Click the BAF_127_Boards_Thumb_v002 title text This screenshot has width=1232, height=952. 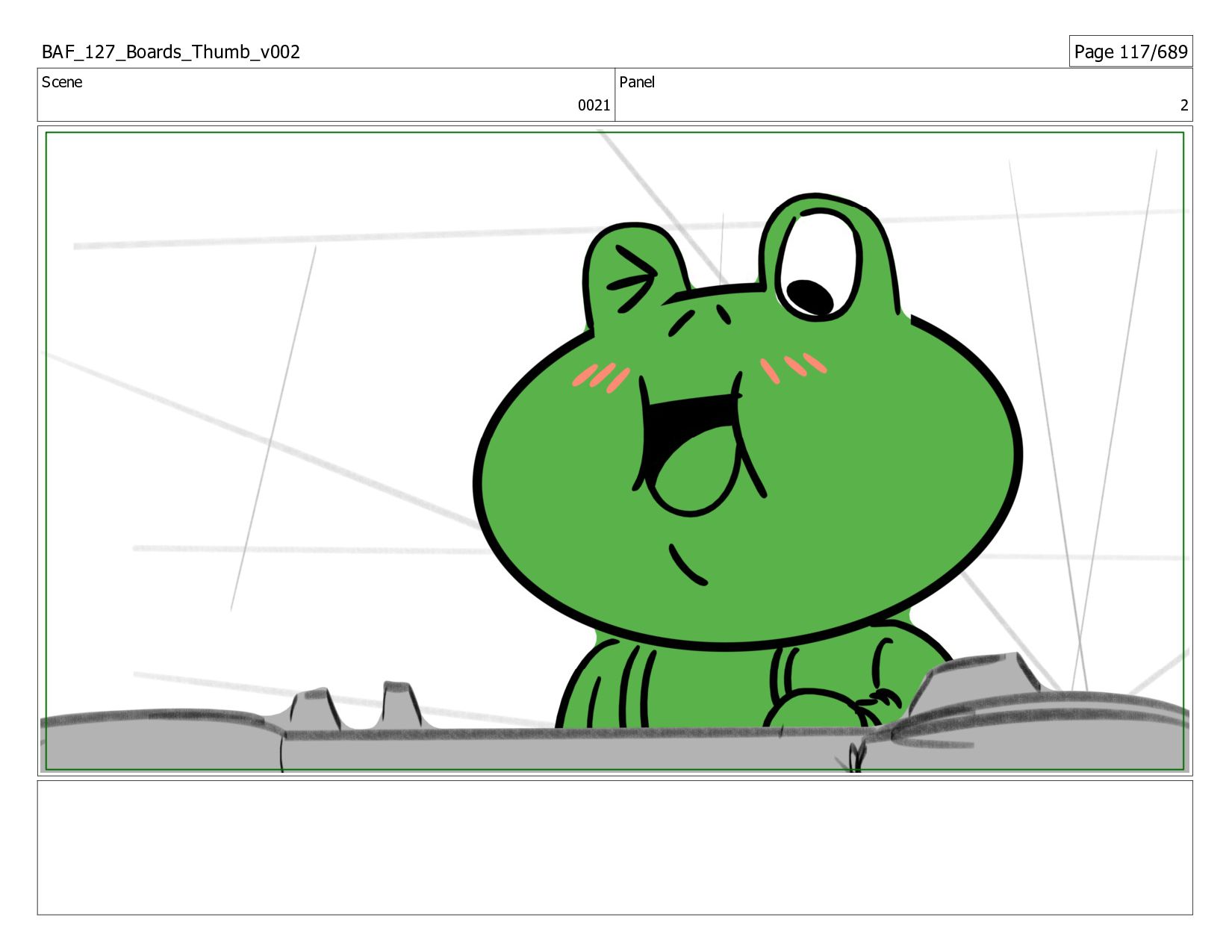(171, 52)
